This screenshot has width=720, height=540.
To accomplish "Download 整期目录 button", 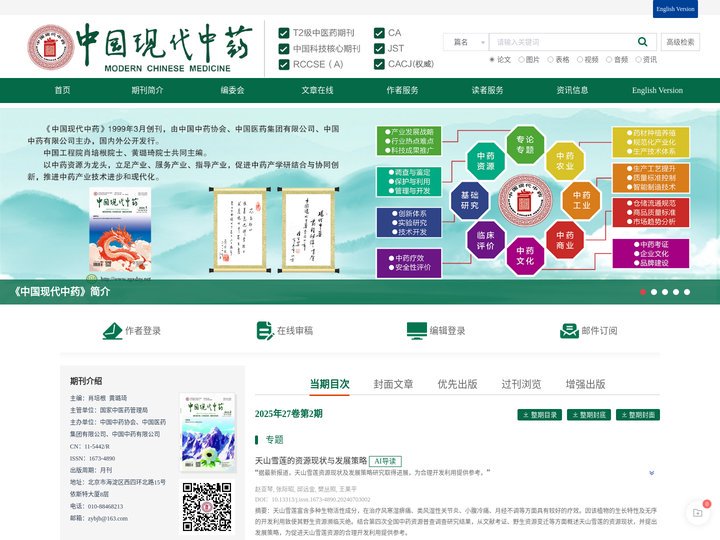I will tap(540, 415).
